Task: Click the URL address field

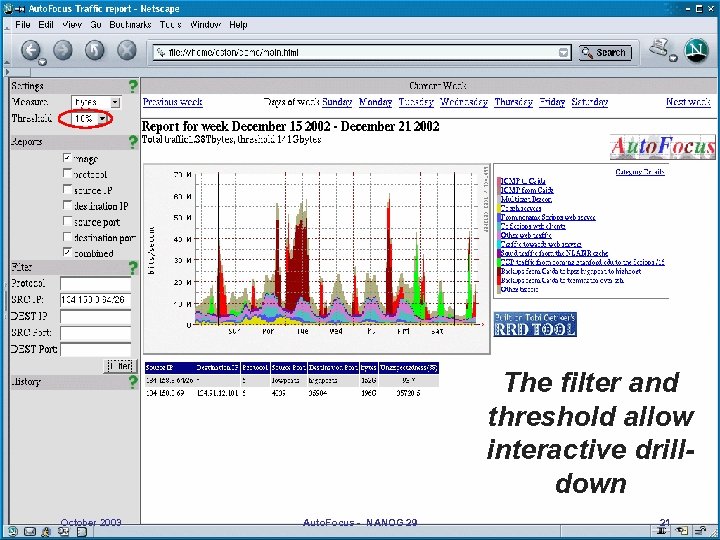Action: click(356, 53)
